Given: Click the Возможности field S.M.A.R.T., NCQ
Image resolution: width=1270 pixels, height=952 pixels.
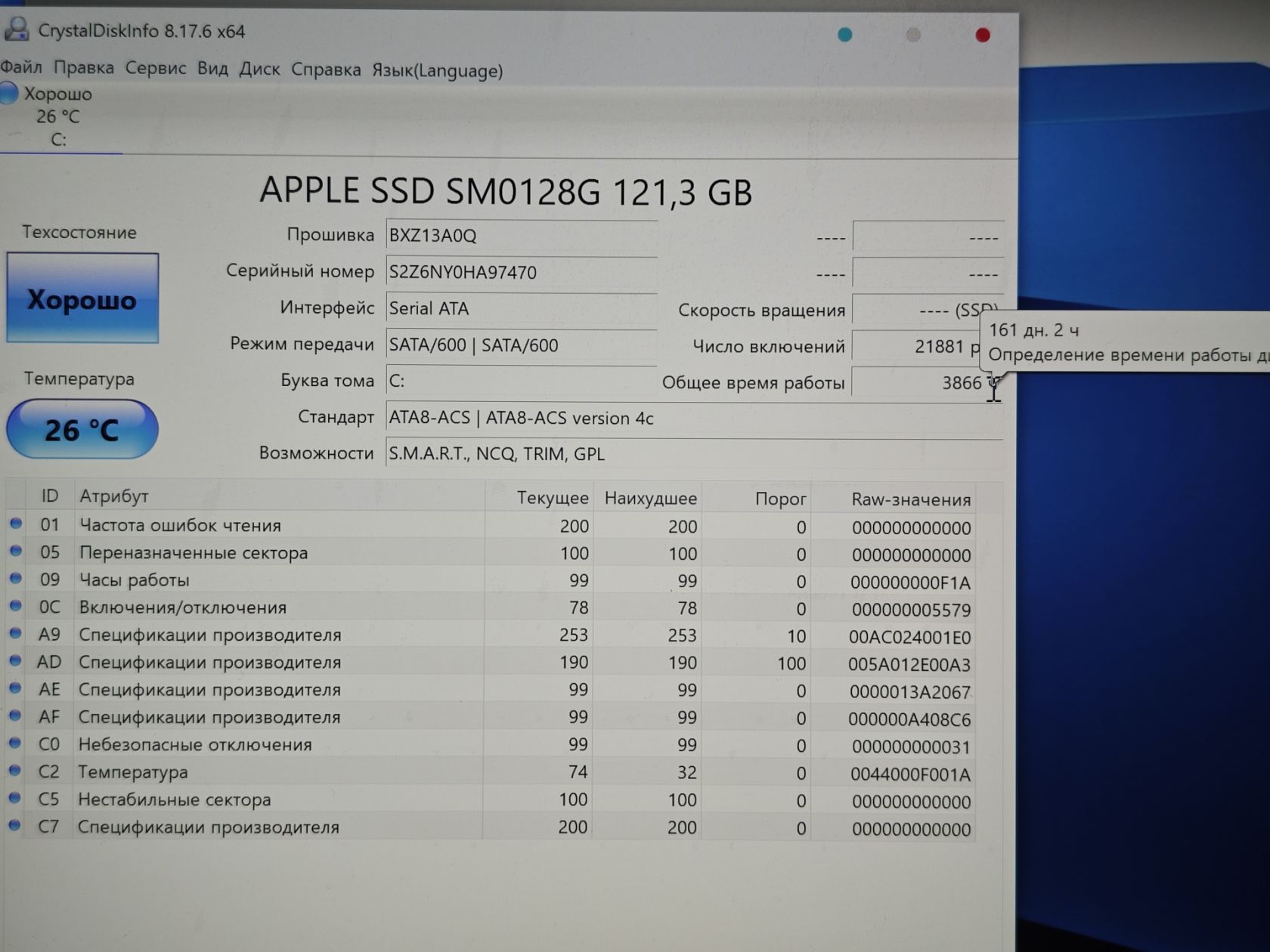Looking at the screenshot, I should click(694, 453).
